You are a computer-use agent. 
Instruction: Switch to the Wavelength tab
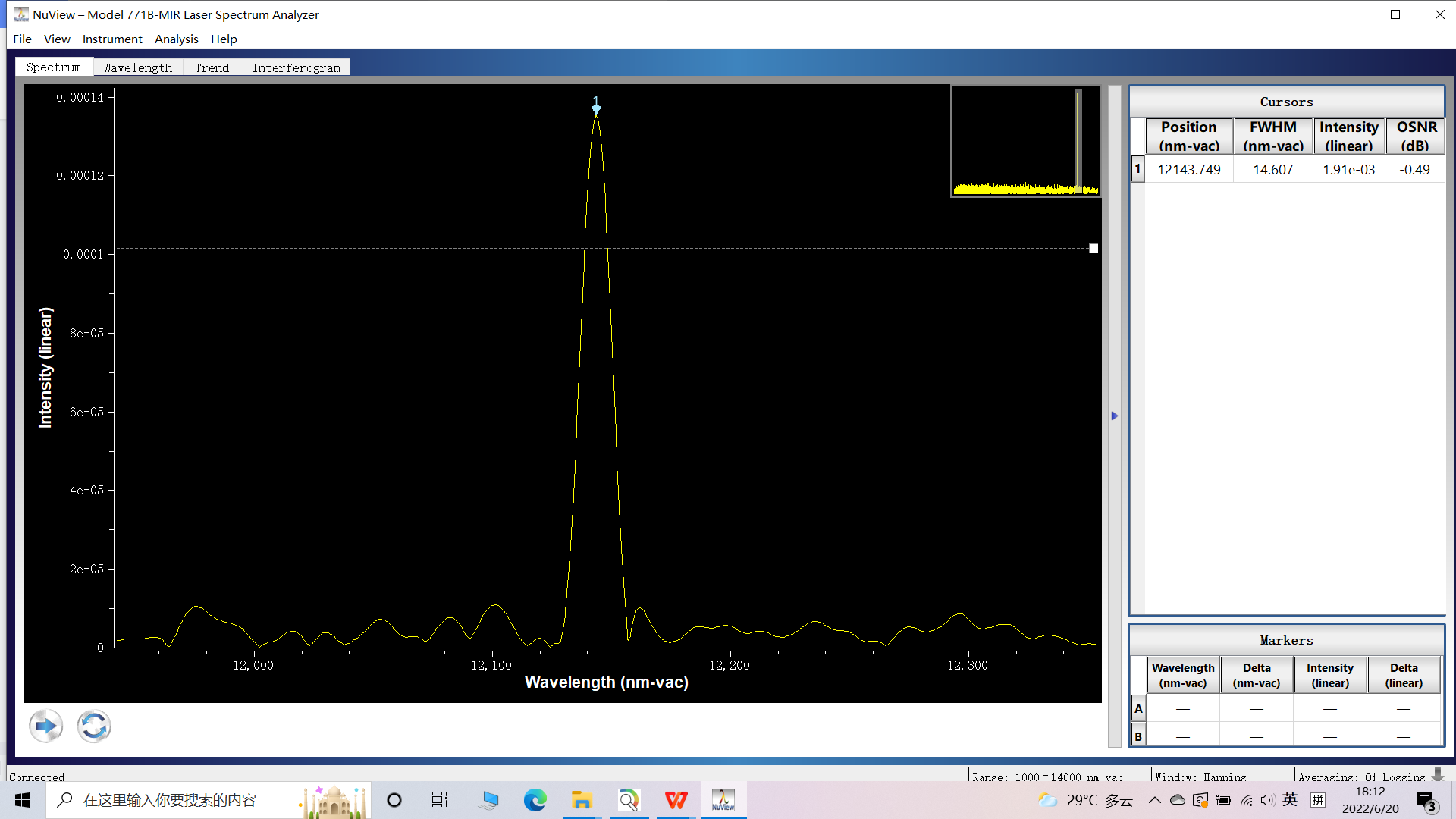tap(138, 67)
